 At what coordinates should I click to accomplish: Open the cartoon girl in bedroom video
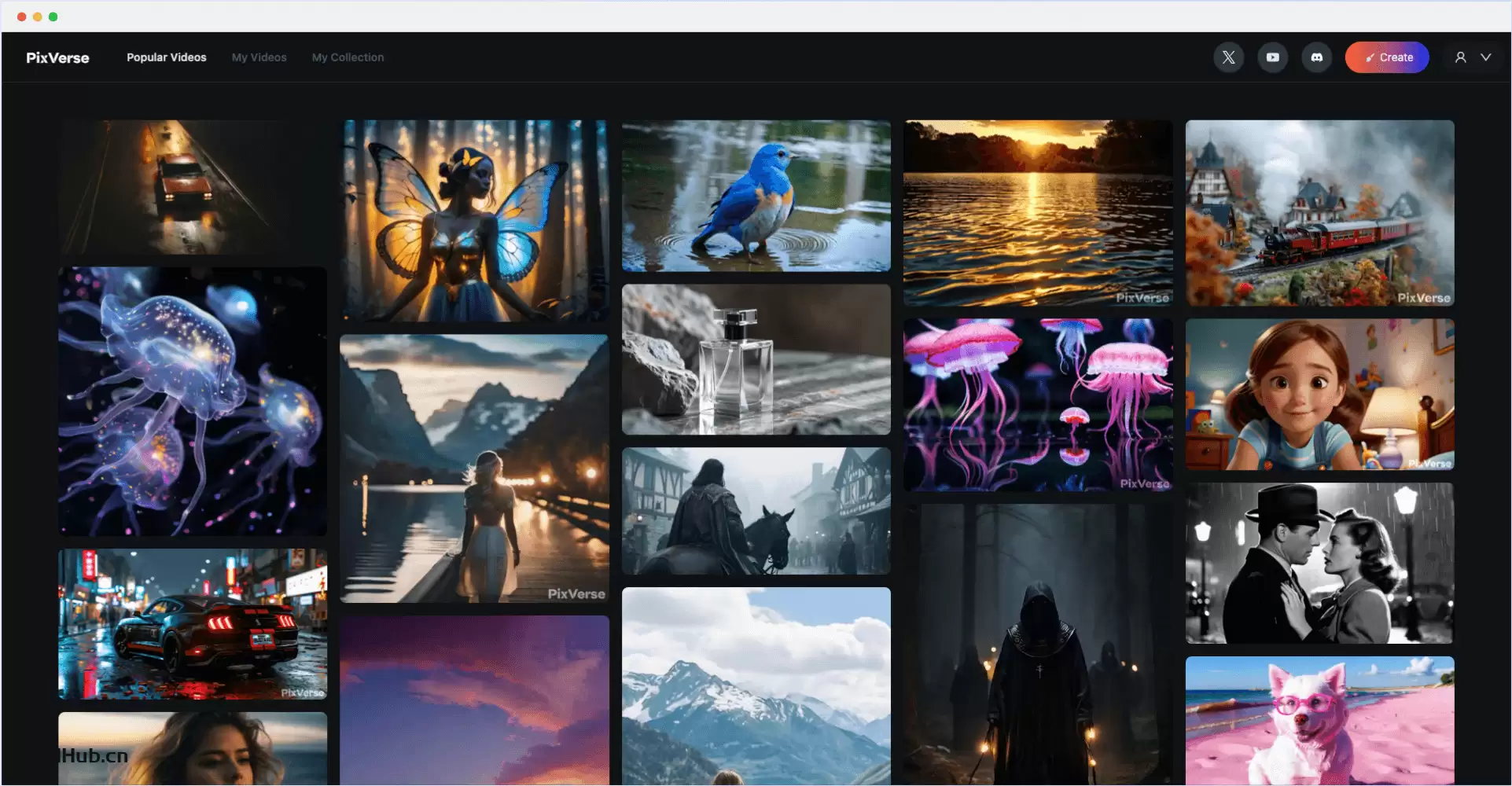coord(1320,395)
